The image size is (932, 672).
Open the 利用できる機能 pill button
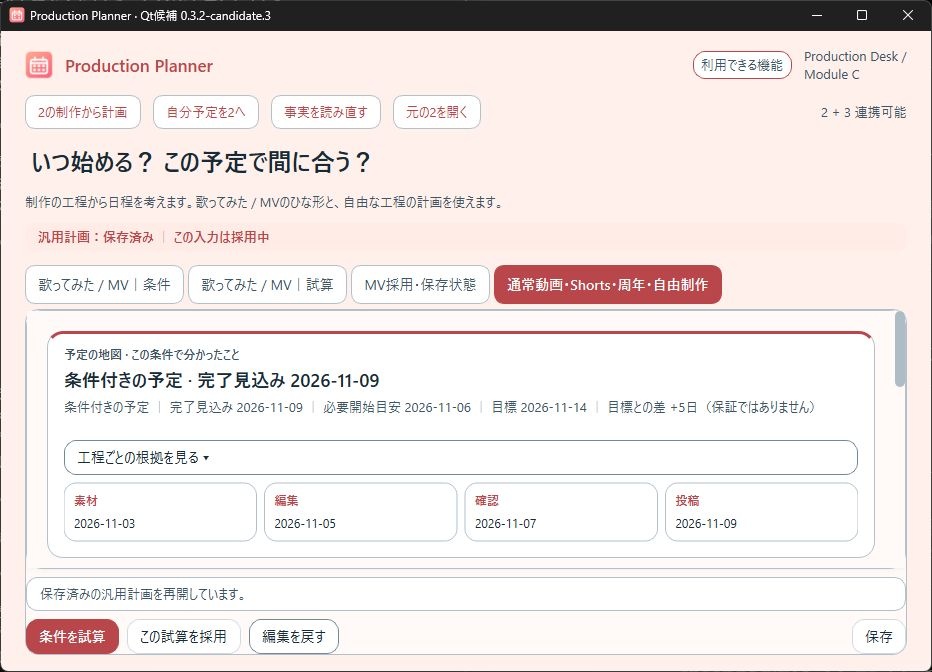[742, 65]
